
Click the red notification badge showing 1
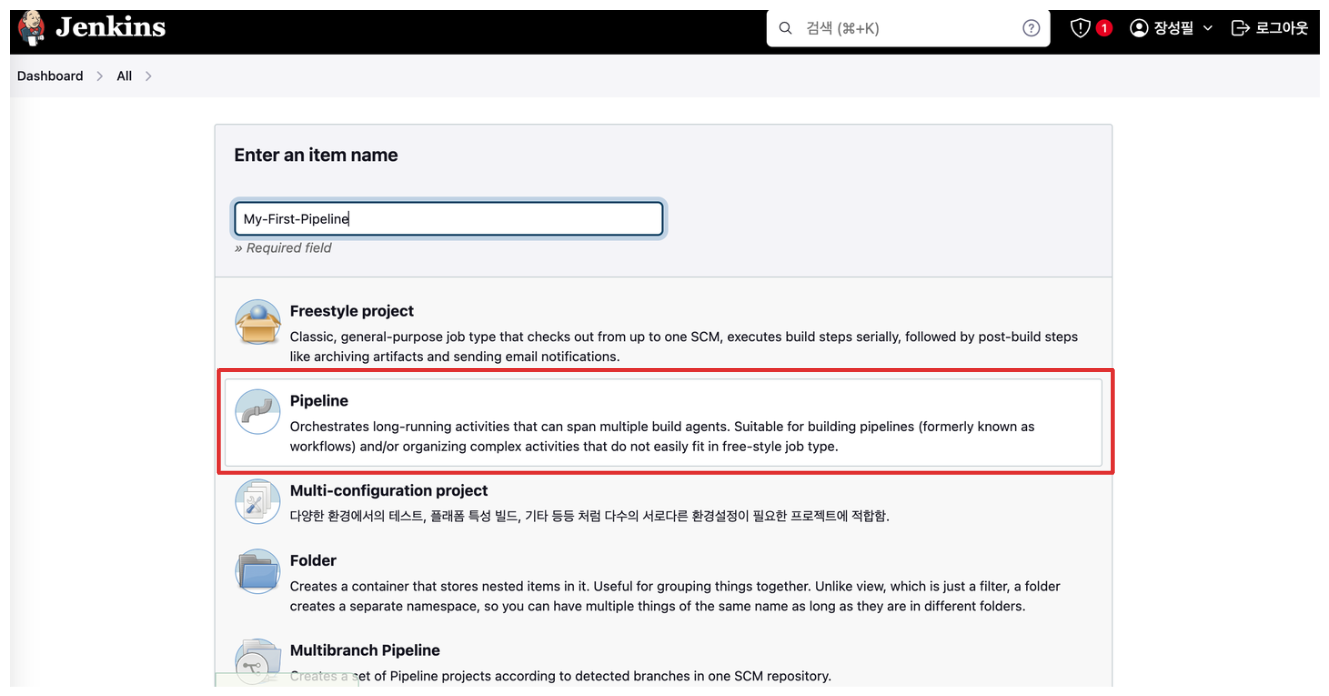pyautogui.click(x=1104, y=28)
